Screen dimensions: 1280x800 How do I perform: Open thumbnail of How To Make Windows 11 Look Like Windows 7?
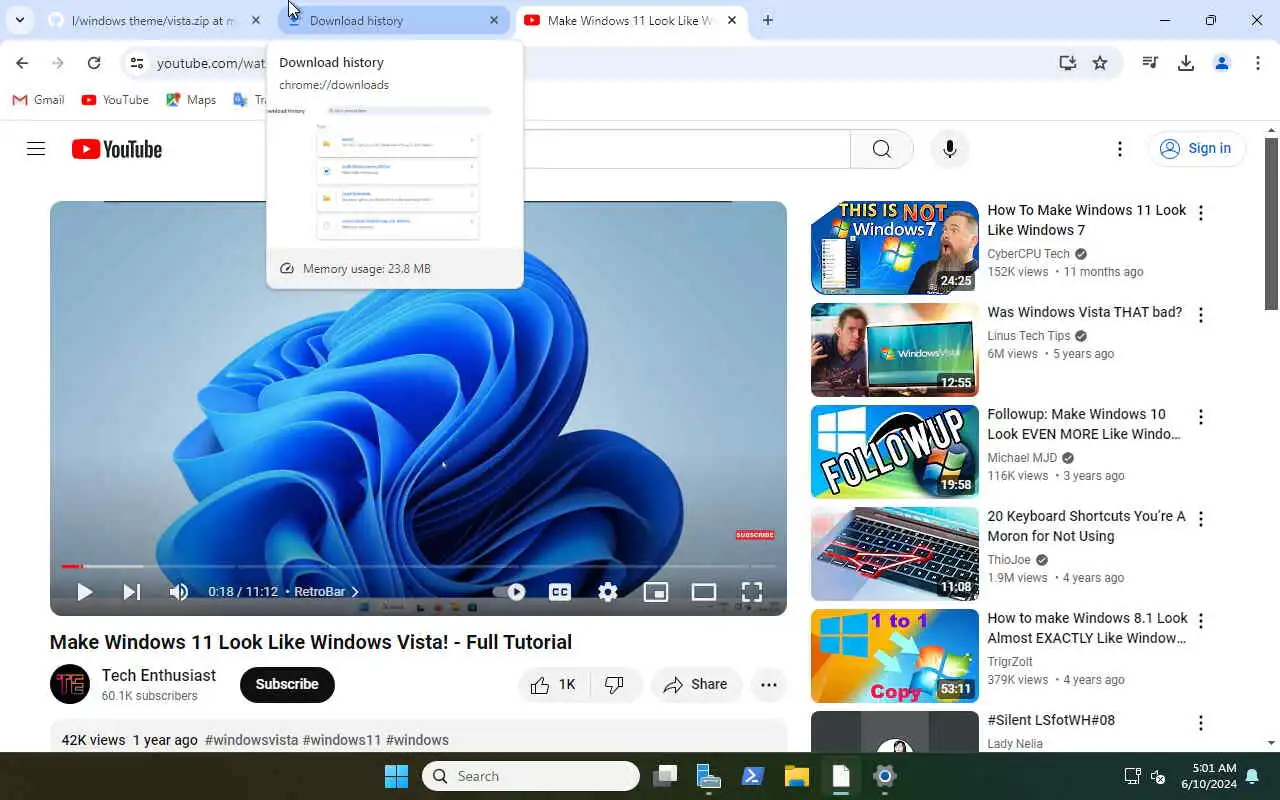[x=895, y=248]
